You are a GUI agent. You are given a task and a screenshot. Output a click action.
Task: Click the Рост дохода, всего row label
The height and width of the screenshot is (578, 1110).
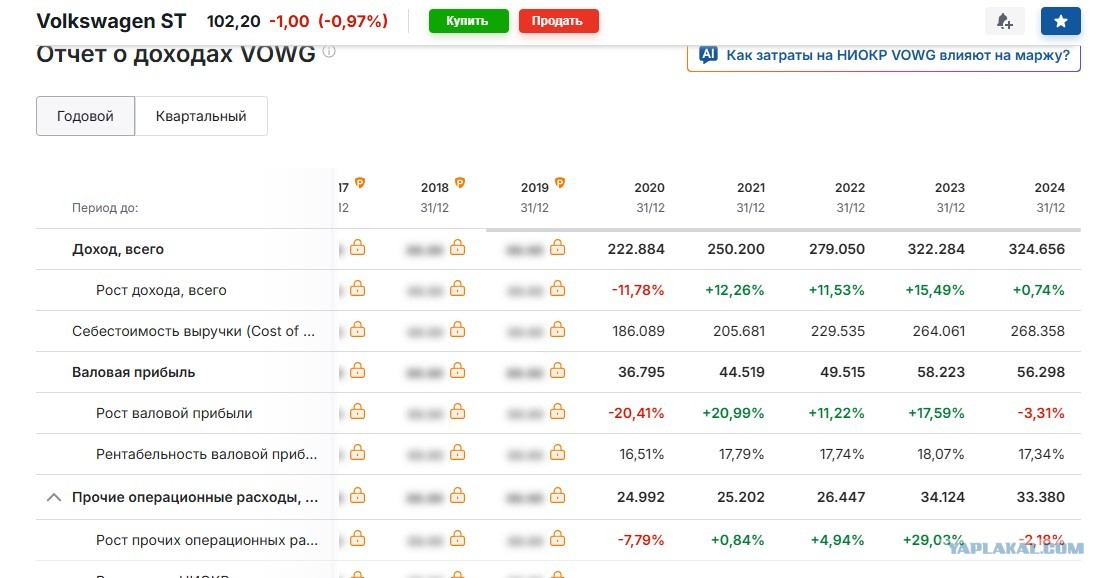[161, 290]
